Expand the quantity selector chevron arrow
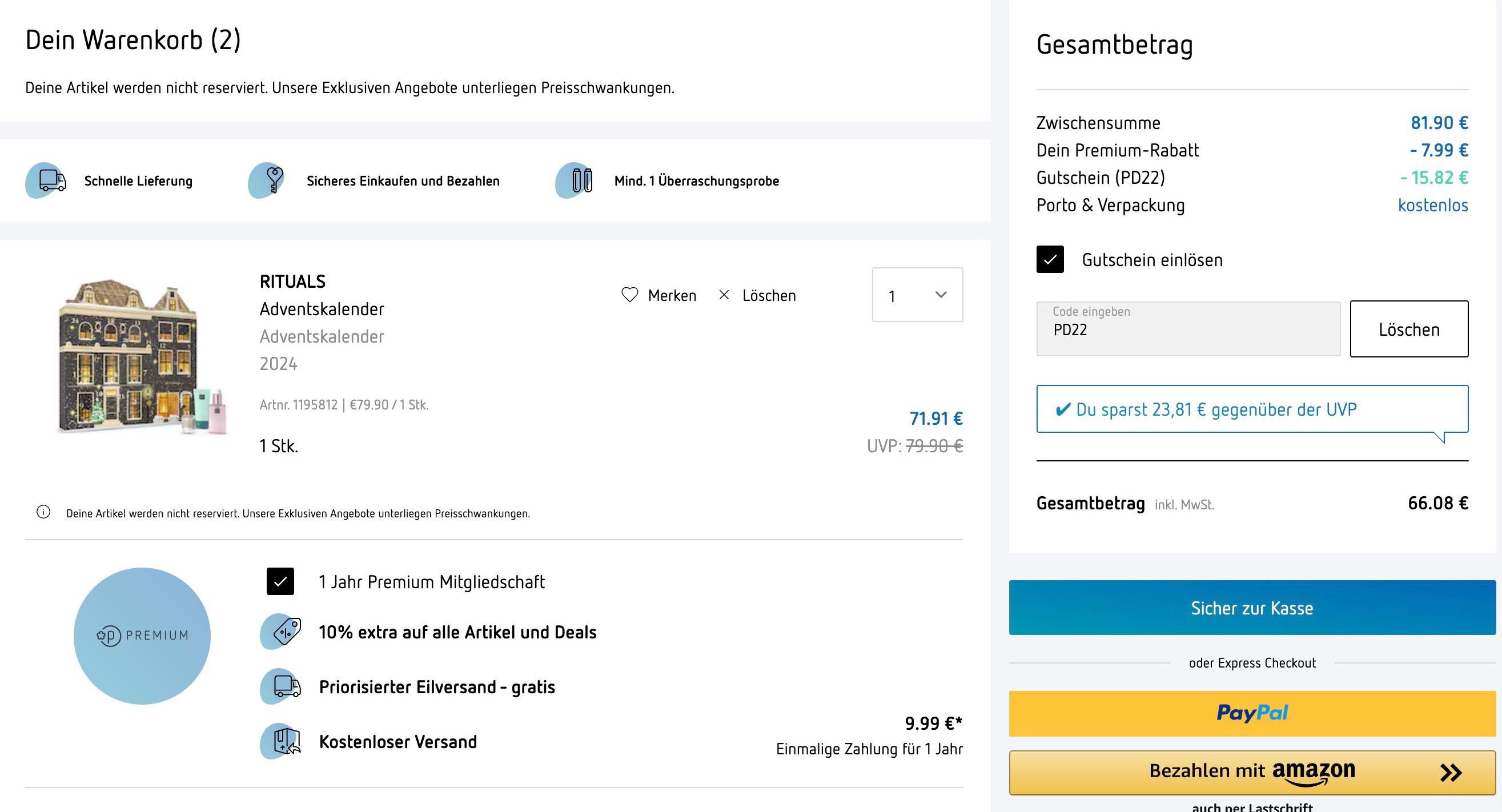 click(x=941, y=295)
